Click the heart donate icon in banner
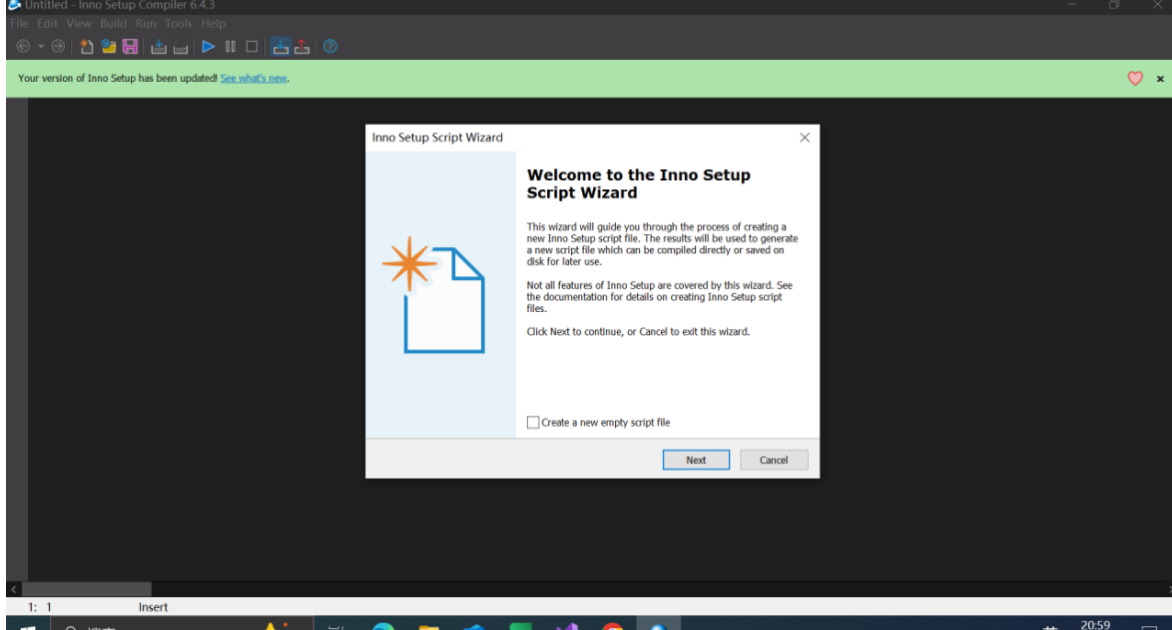Image resolution: width=1172 pixels, height=630 pixels. coord(1135,78)
